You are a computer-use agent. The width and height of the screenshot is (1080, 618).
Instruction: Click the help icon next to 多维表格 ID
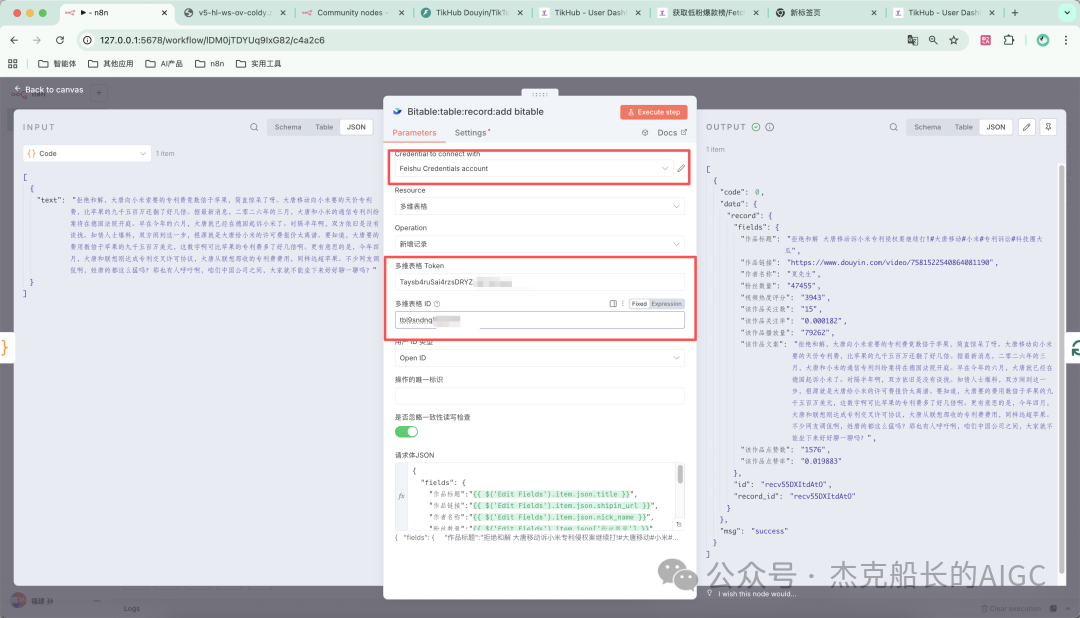pos(437,303)
